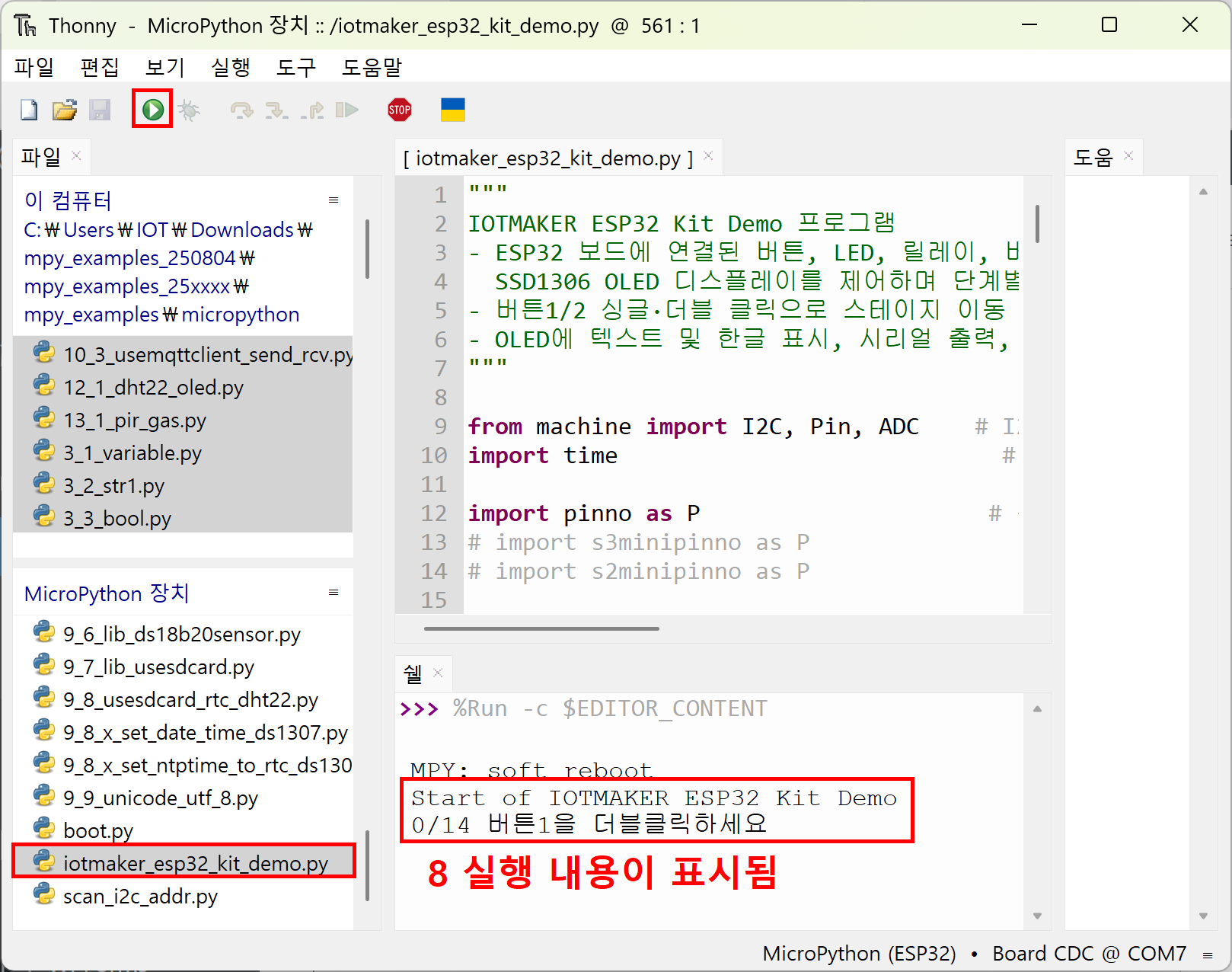Viewport: 1232px width, 972px height.
Task: Click the New file icon in toolbar
Action: tap(29, 110)
